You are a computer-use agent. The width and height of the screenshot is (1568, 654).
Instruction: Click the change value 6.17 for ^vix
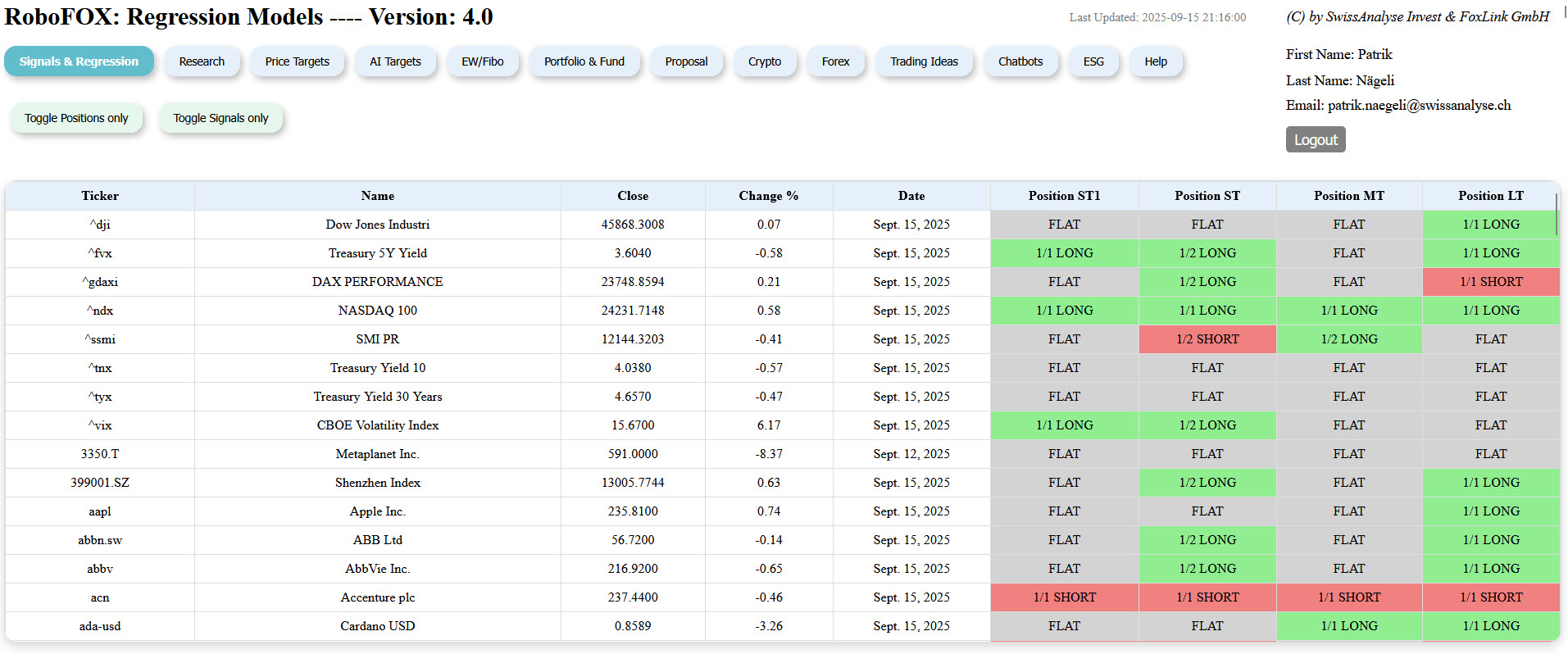[769, 425]
